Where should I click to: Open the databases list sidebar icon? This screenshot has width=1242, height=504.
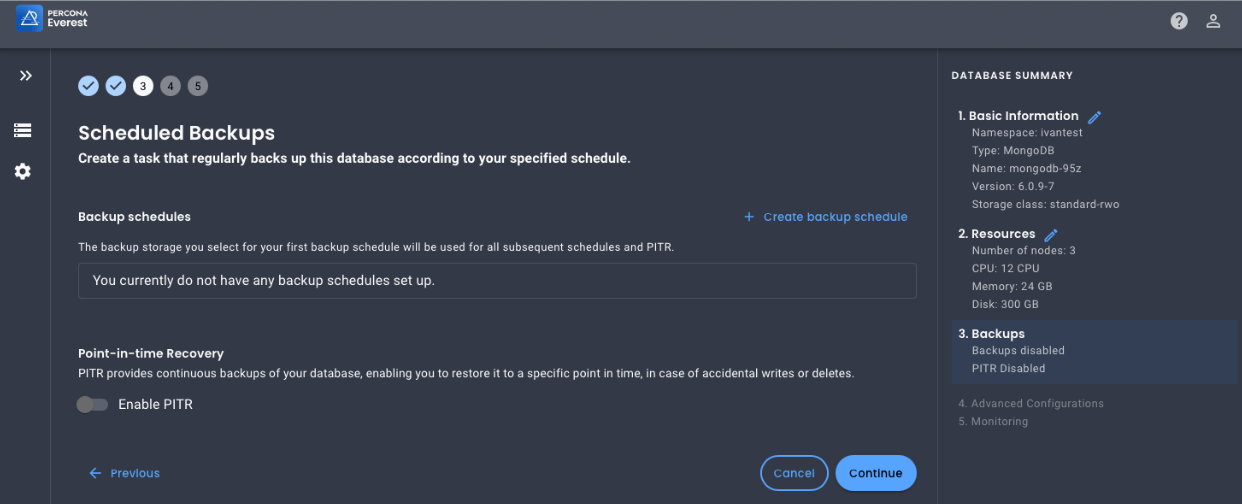(x=22, y=130)
